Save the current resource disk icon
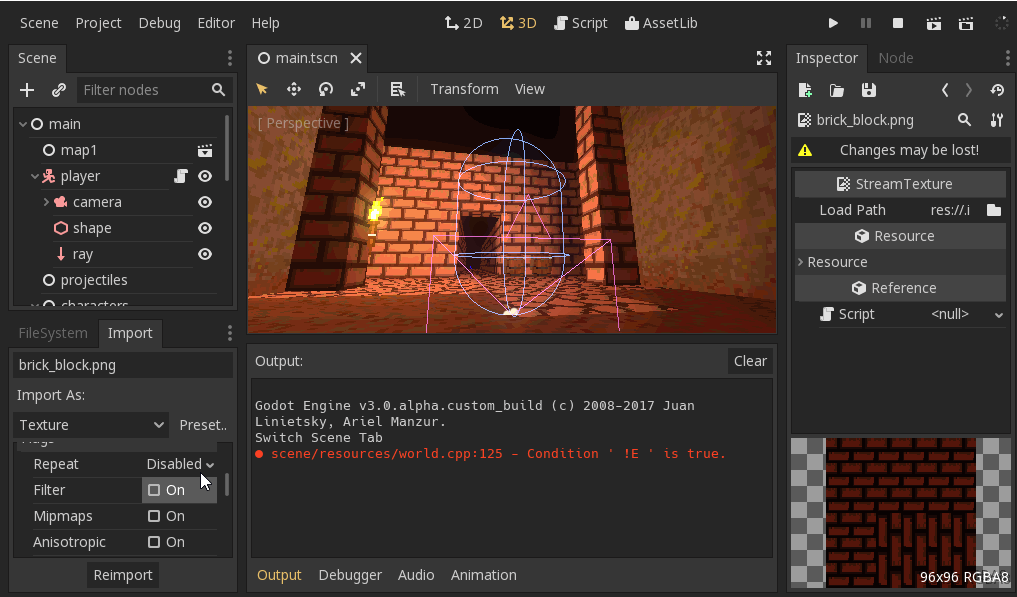Screen dimensions: 1017x597 [x=869, y=90]
